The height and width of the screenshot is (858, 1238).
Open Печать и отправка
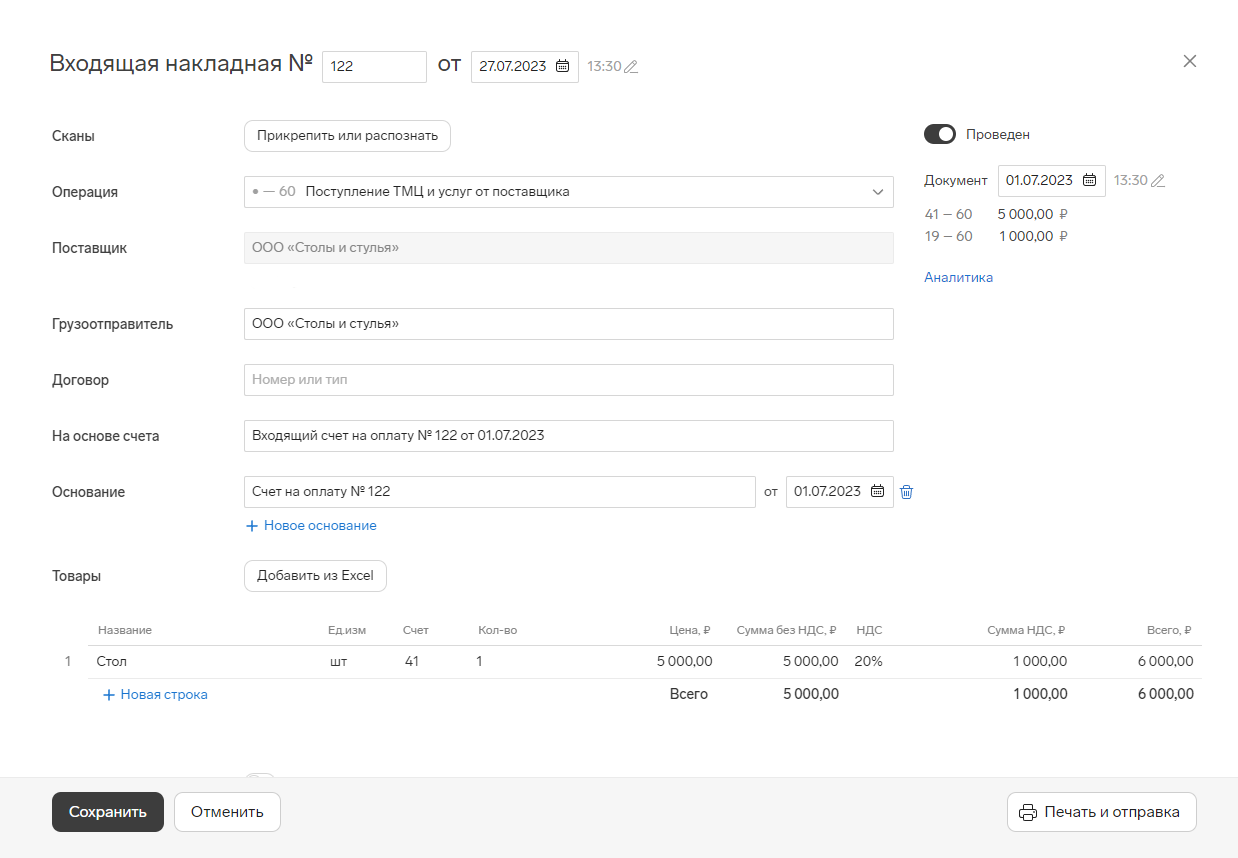point(1102,812)
